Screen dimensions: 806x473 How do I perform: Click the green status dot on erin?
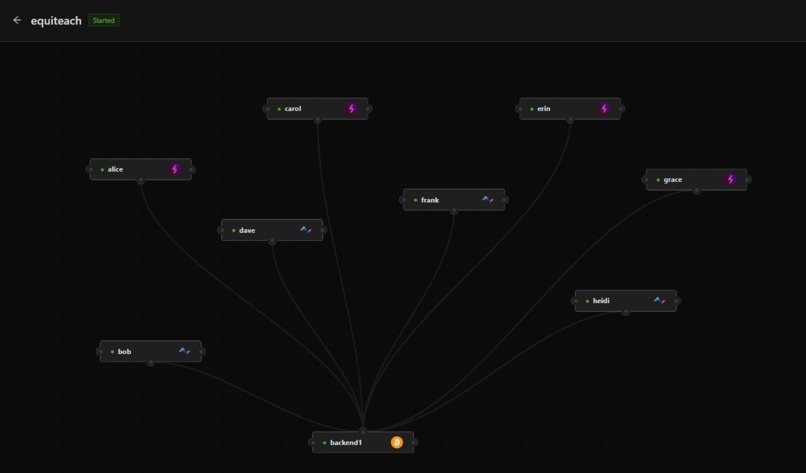(532, 109)
